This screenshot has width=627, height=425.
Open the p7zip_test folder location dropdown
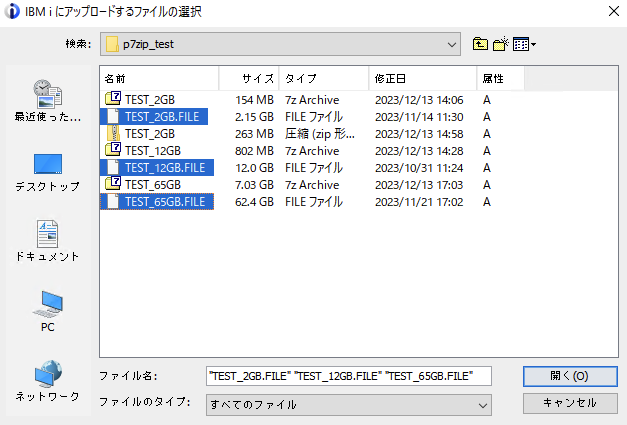(x=280, y=44)
